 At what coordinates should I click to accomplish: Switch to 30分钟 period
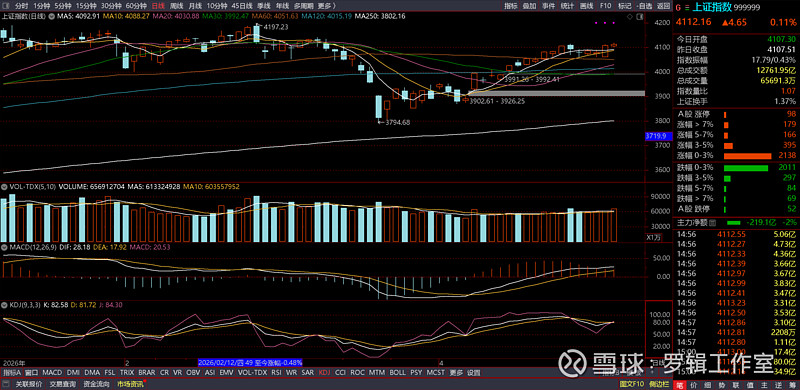[x=111, y=6]
